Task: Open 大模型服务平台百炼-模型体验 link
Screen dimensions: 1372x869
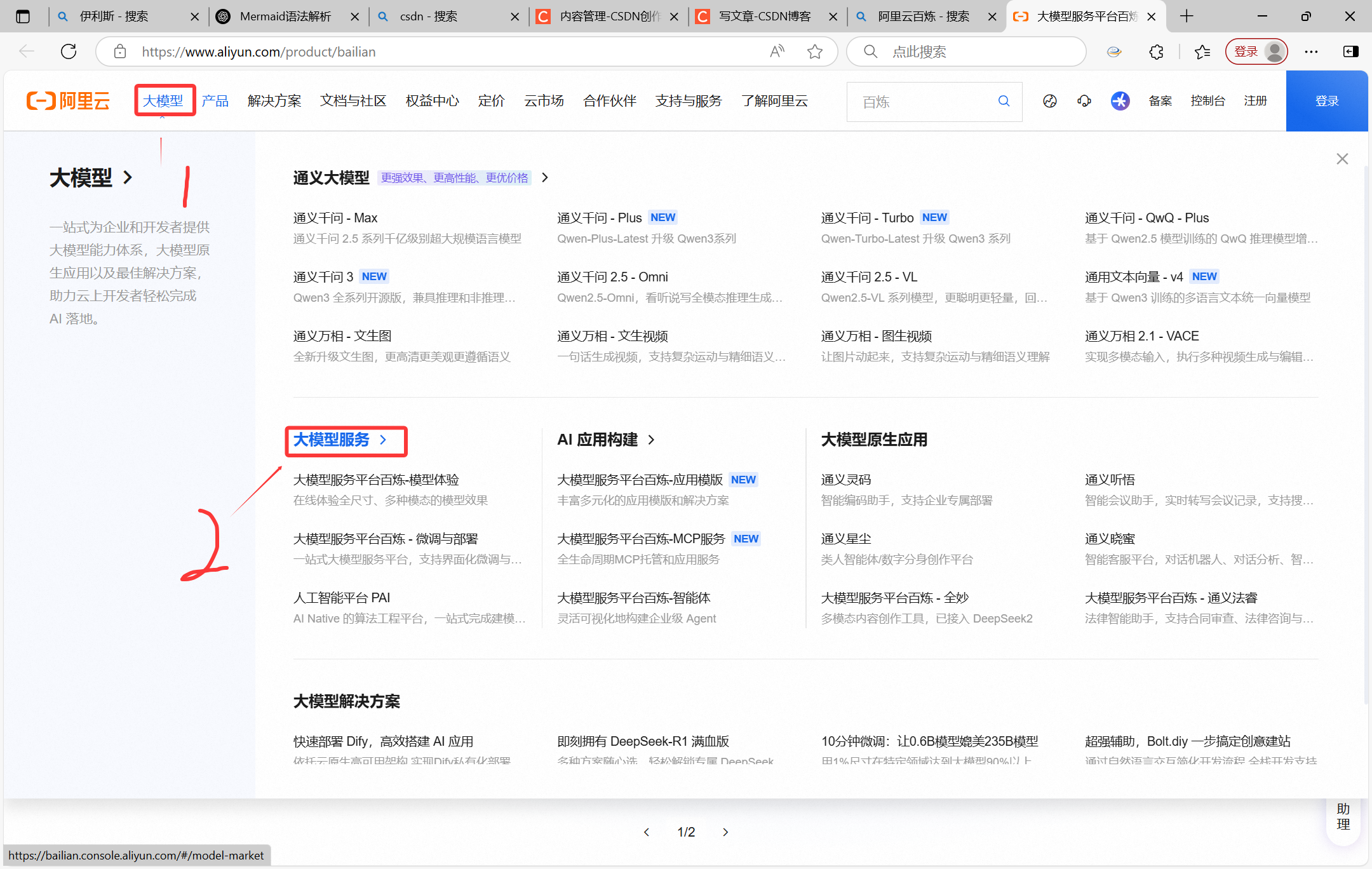Action: tap(376, 480)
